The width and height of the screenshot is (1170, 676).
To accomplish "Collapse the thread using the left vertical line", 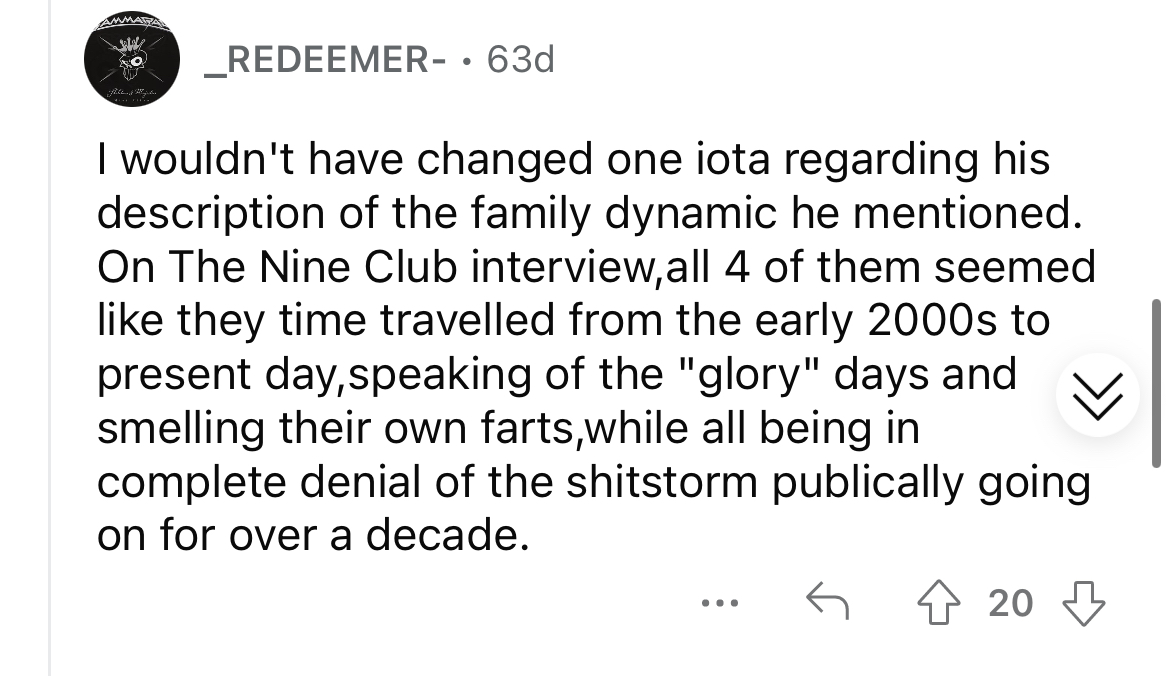I will click(50, 338).
